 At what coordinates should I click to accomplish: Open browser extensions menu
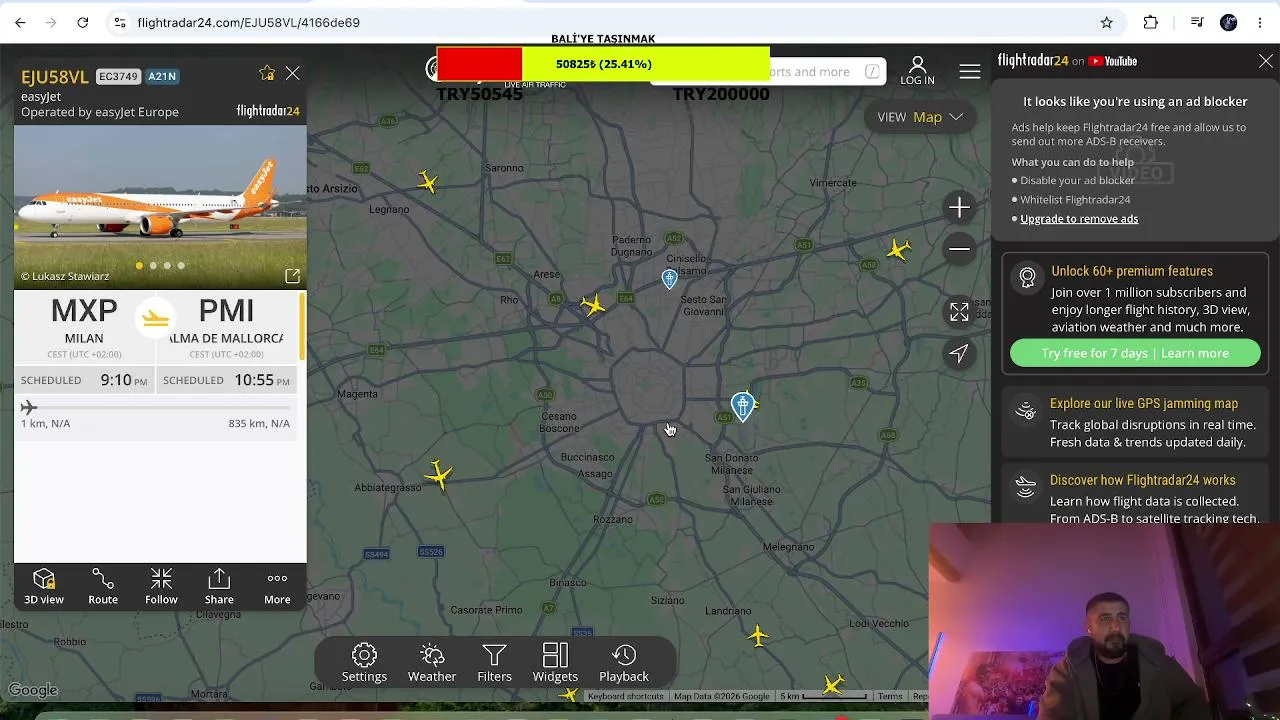tap(1151, 22)
